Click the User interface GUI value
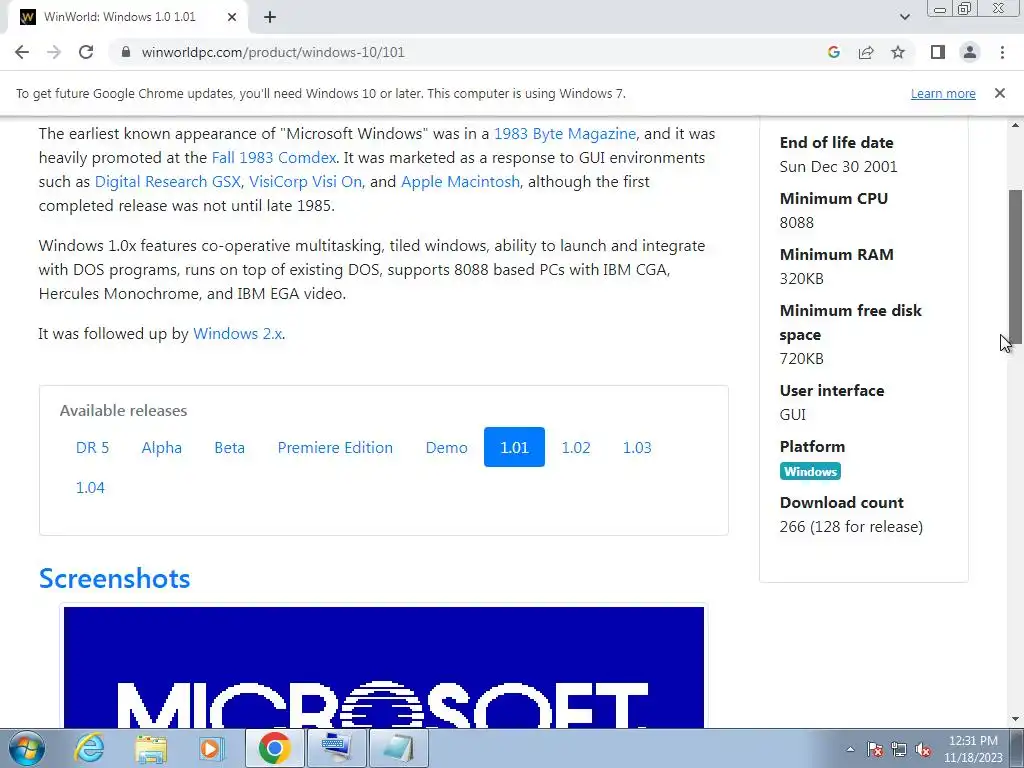The height and width of the screenshot is (768, 1024). 793,415
